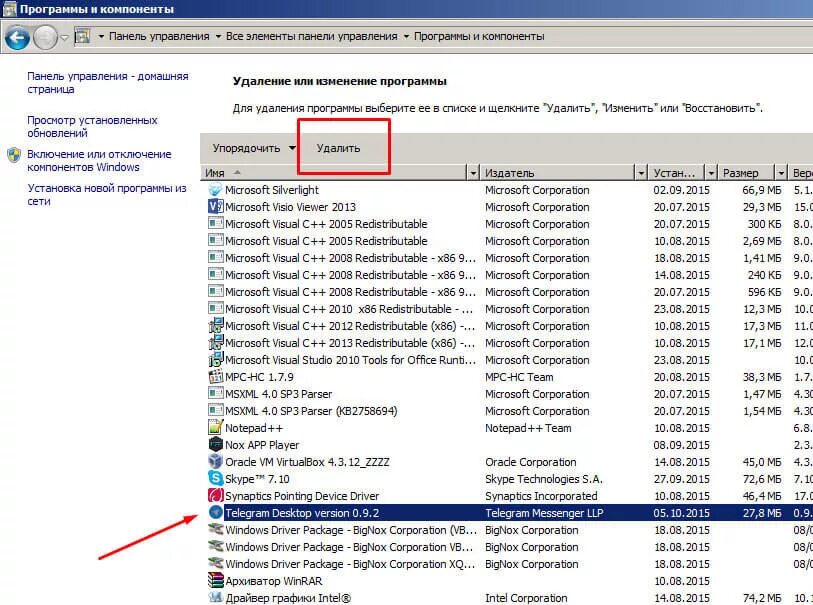Open the Упорядочить menu
Viewport: 813px width, 605px height.
254,148
